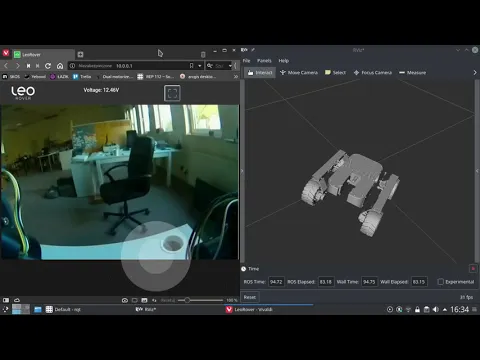Viewport: 480px width, 360px height.
Task: Open the SROS bookmark
Action: tap(11, 77)
